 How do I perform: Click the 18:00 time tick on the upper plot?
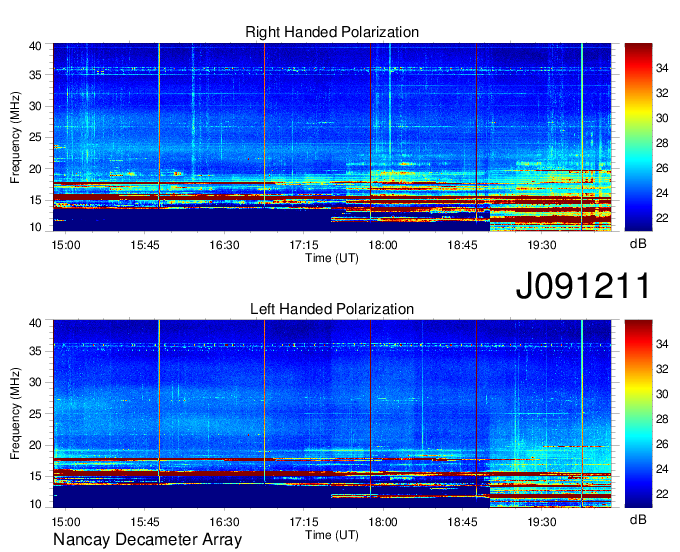pyautogui.click(x=383, y=245)
